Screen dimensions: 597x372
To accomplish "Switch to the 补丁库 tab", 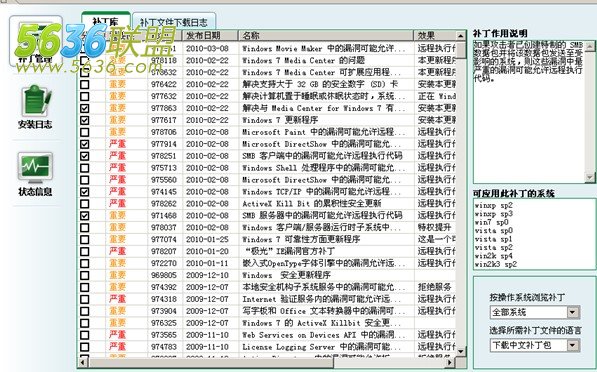I will click(x=105, y=21).
